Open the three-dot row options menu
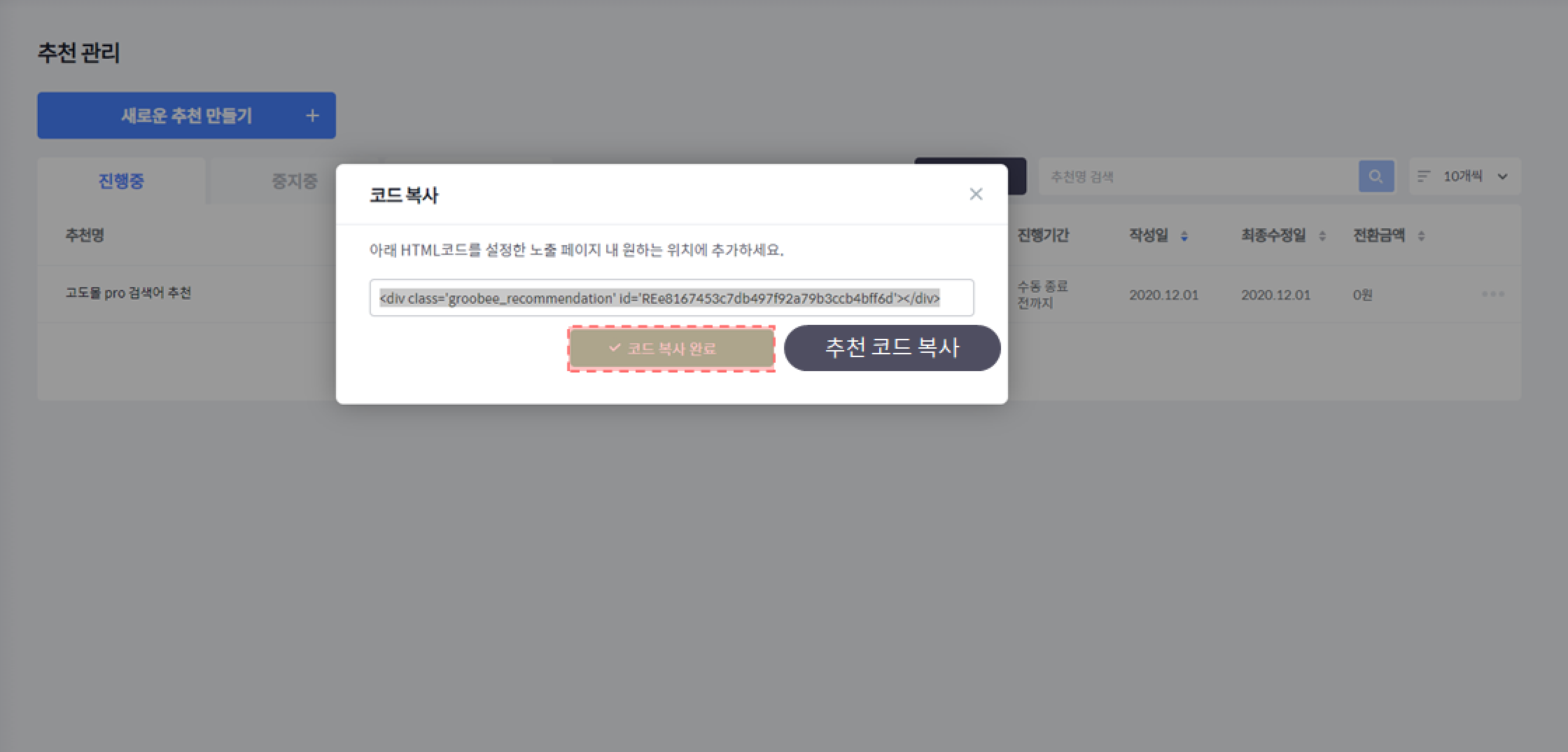 click(x=1492, y=294)
